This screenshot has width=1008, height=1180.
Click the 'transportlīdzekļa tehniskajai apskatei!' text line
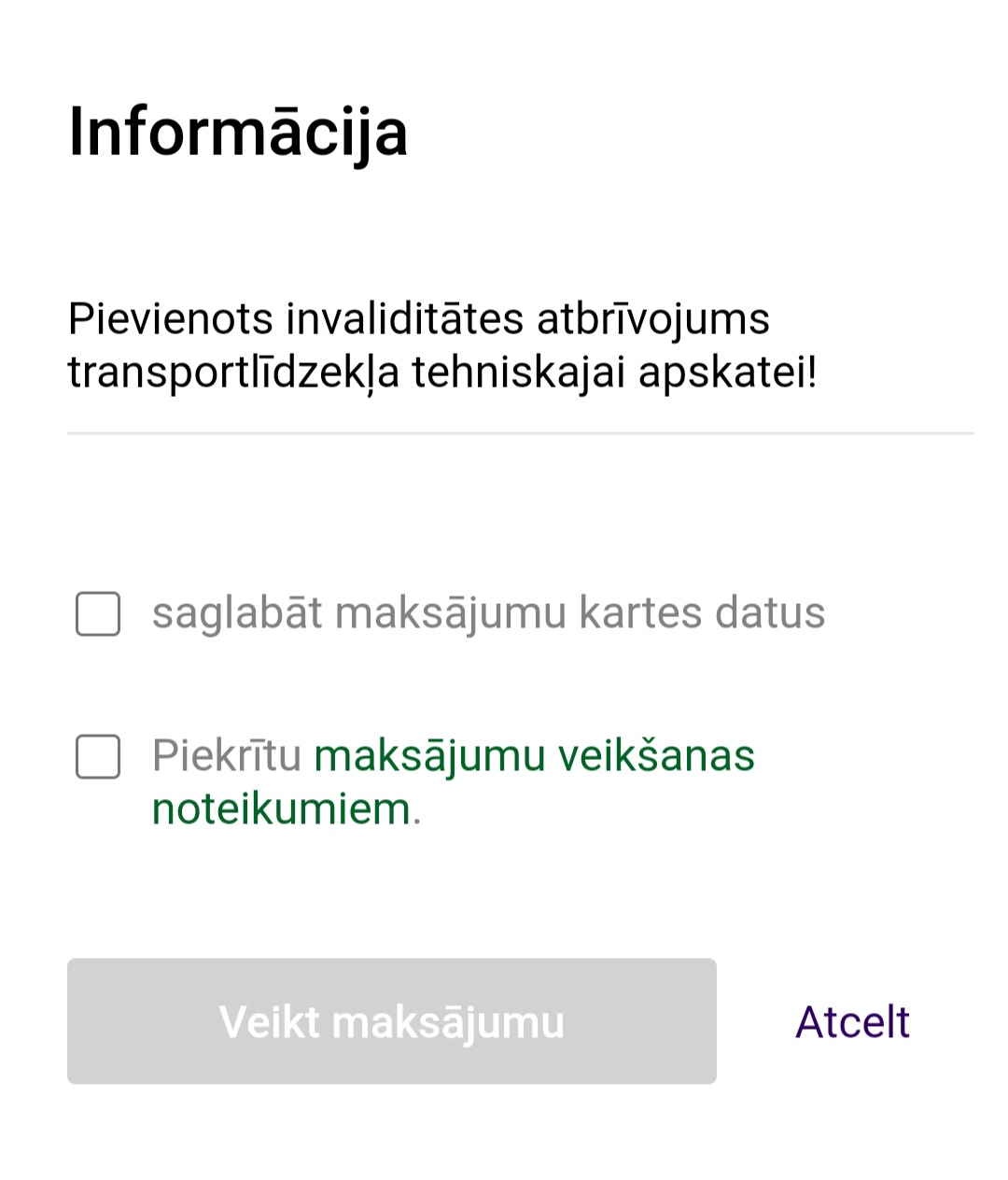click(442, 372)
